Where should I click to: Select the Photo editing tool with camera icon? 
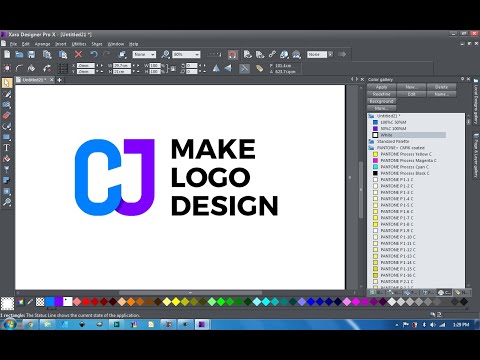coord(7,105)
